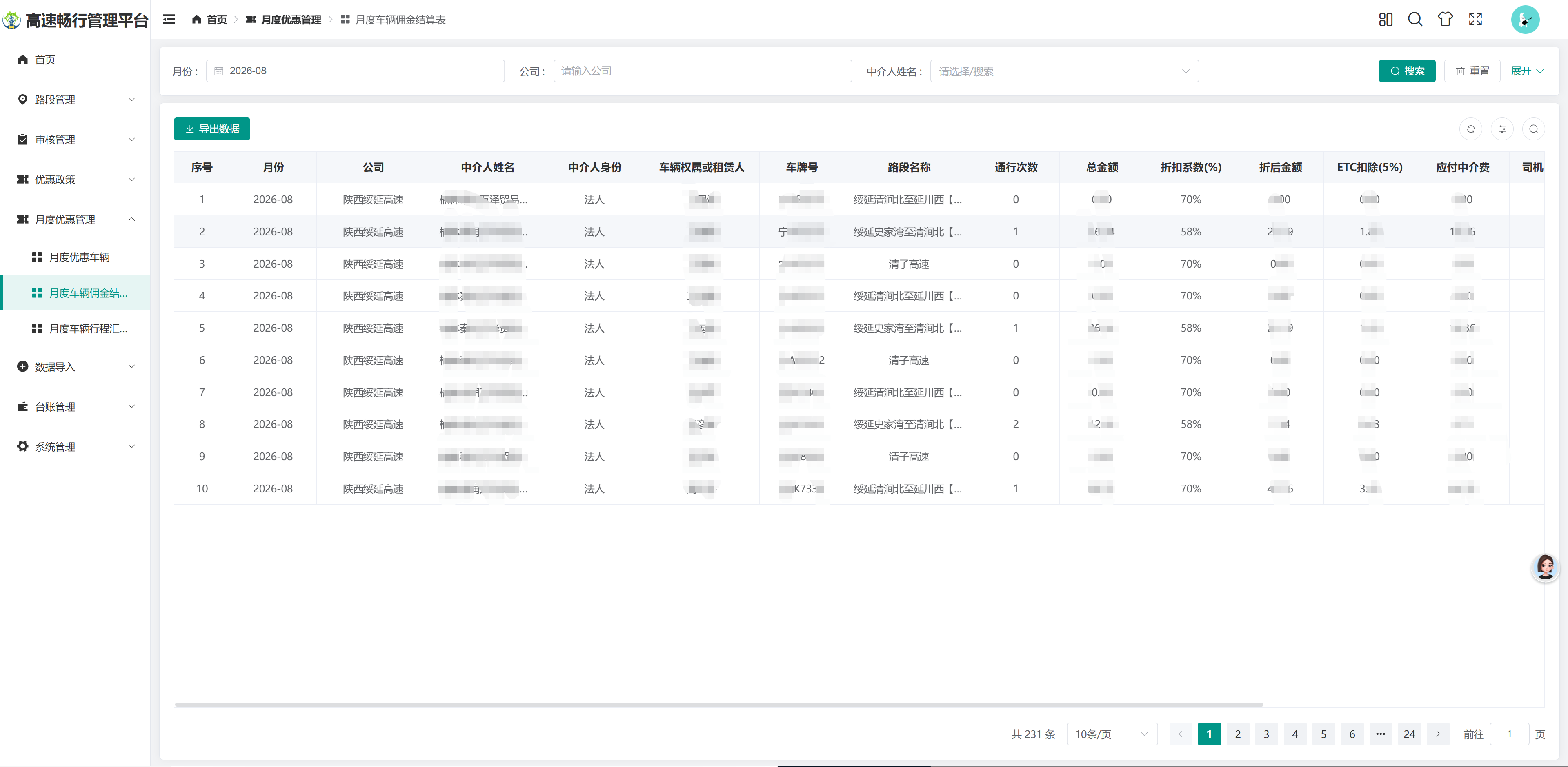Open the column settings icon above the table

click(1502, 129)
